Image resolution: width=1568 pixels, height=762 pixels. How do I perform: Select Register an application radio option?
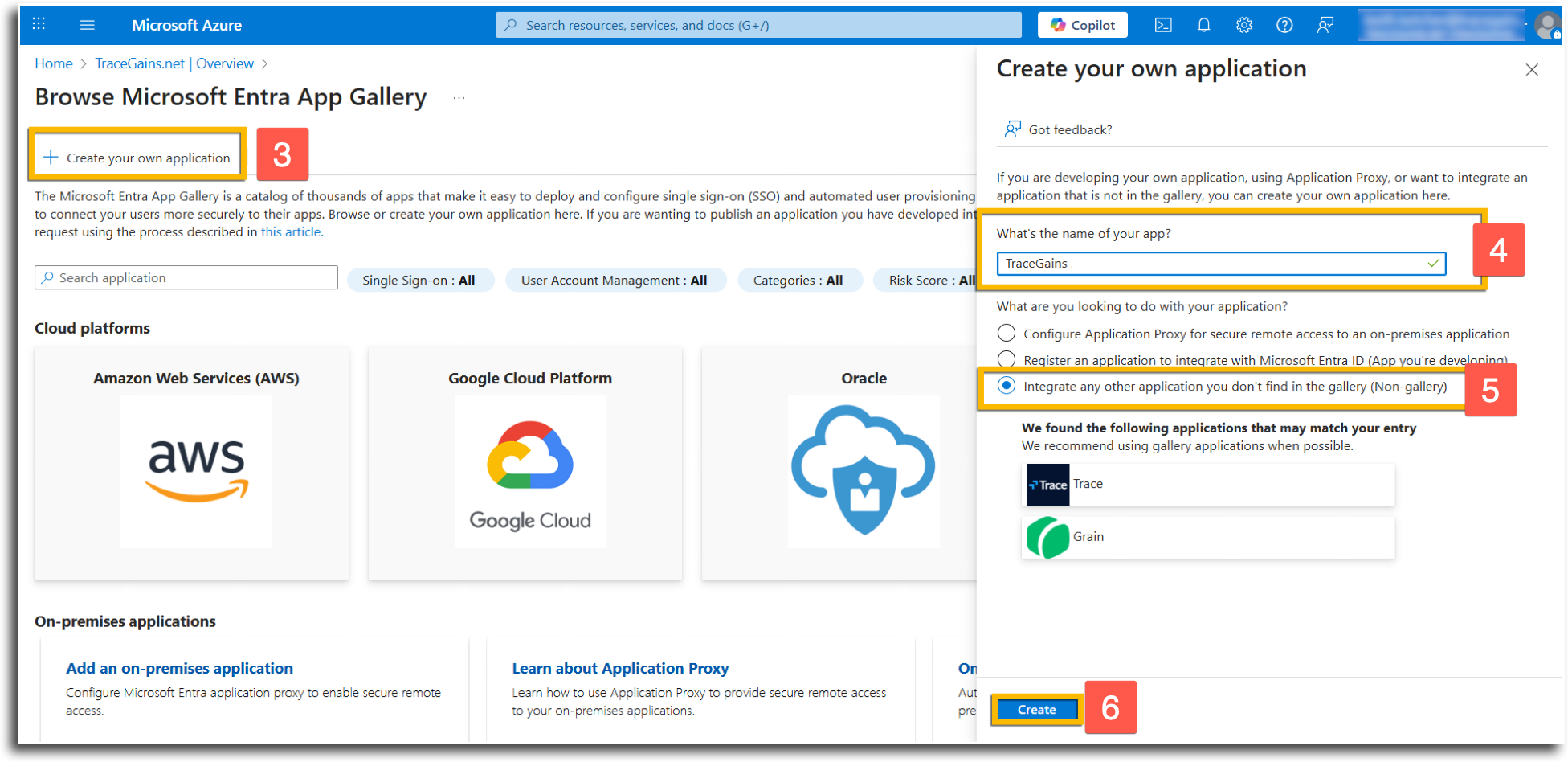(1007, 358)
